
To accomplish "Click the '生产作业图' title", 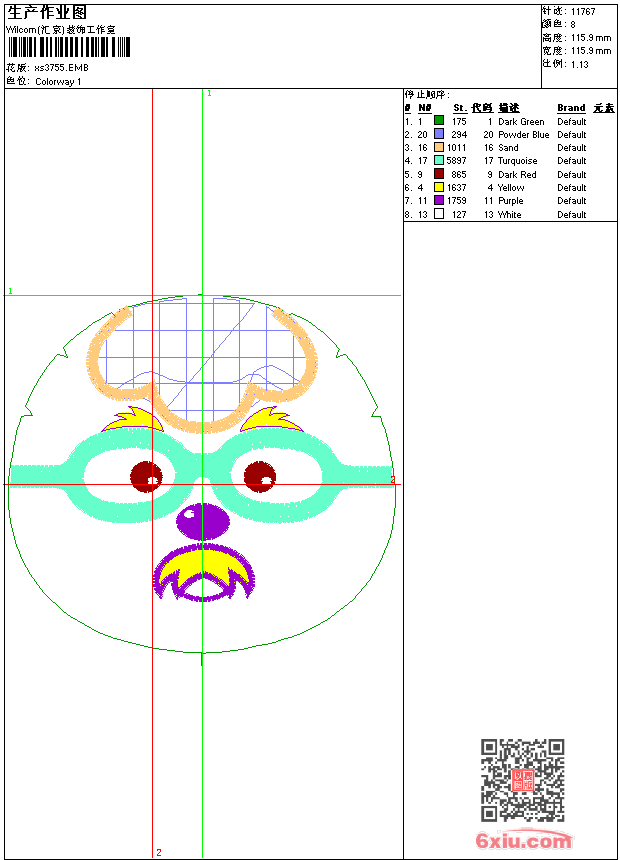I will point(47,13).
